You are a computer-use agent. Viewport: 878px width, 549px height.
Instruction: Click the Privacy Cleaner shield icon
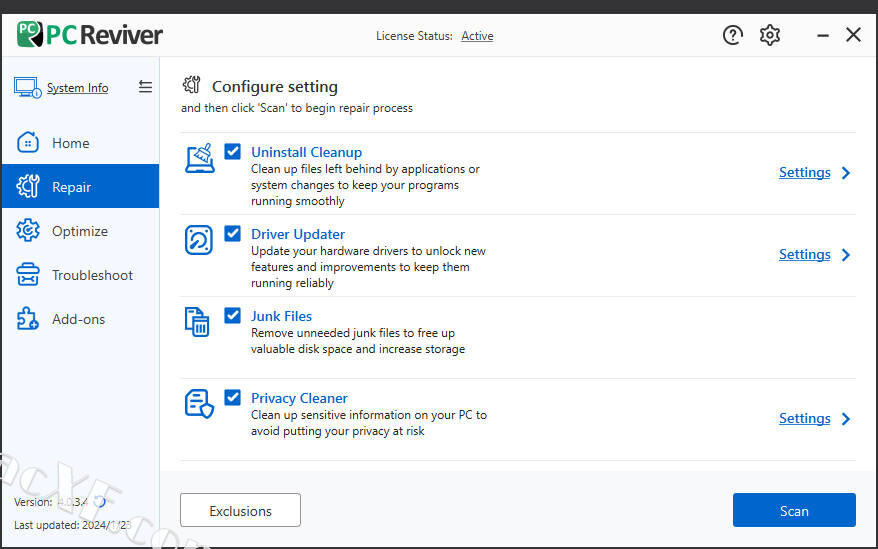[199, 403]
